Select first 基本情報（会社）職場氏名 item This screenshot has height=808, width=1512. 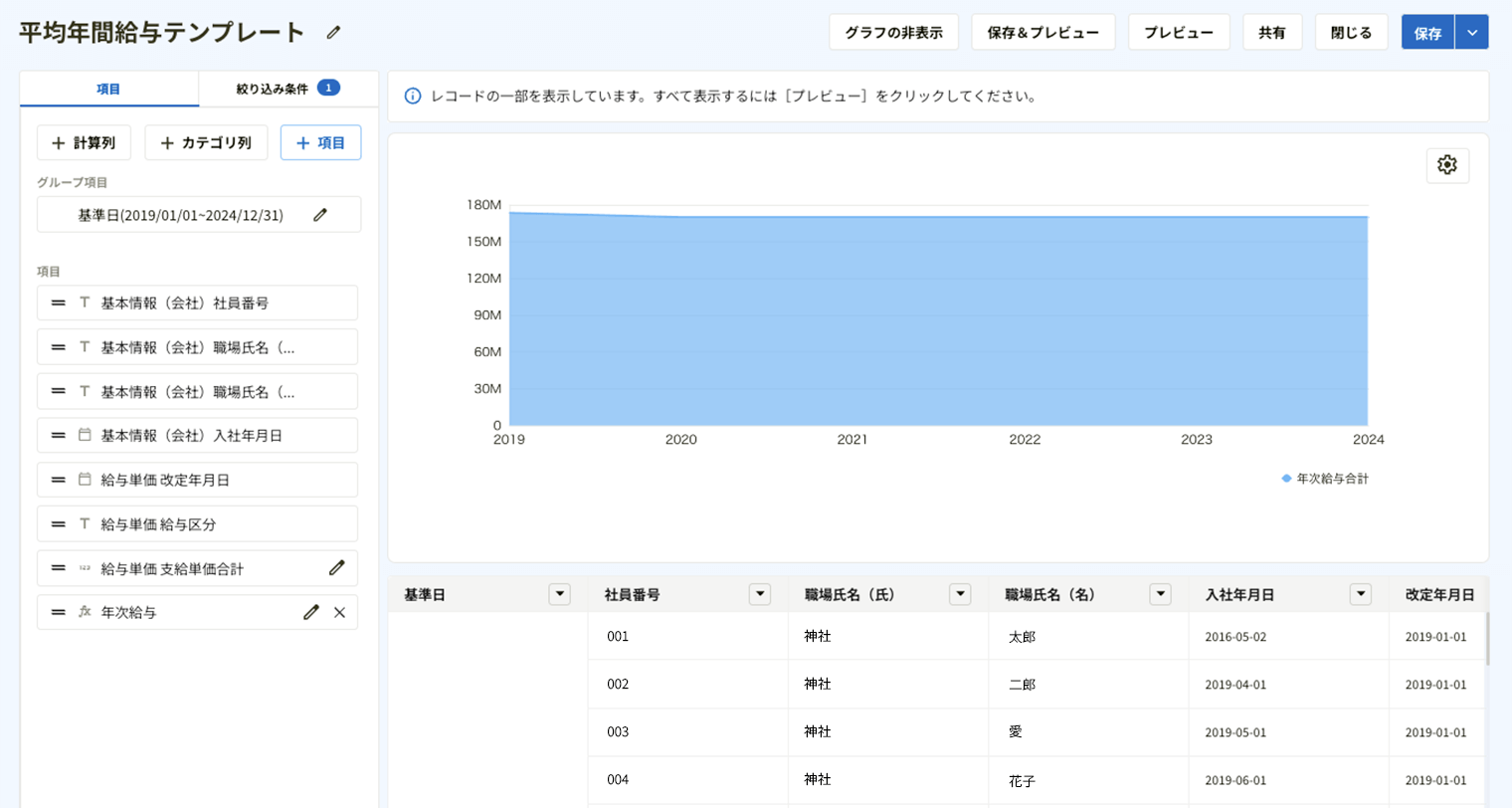[197, 347]
